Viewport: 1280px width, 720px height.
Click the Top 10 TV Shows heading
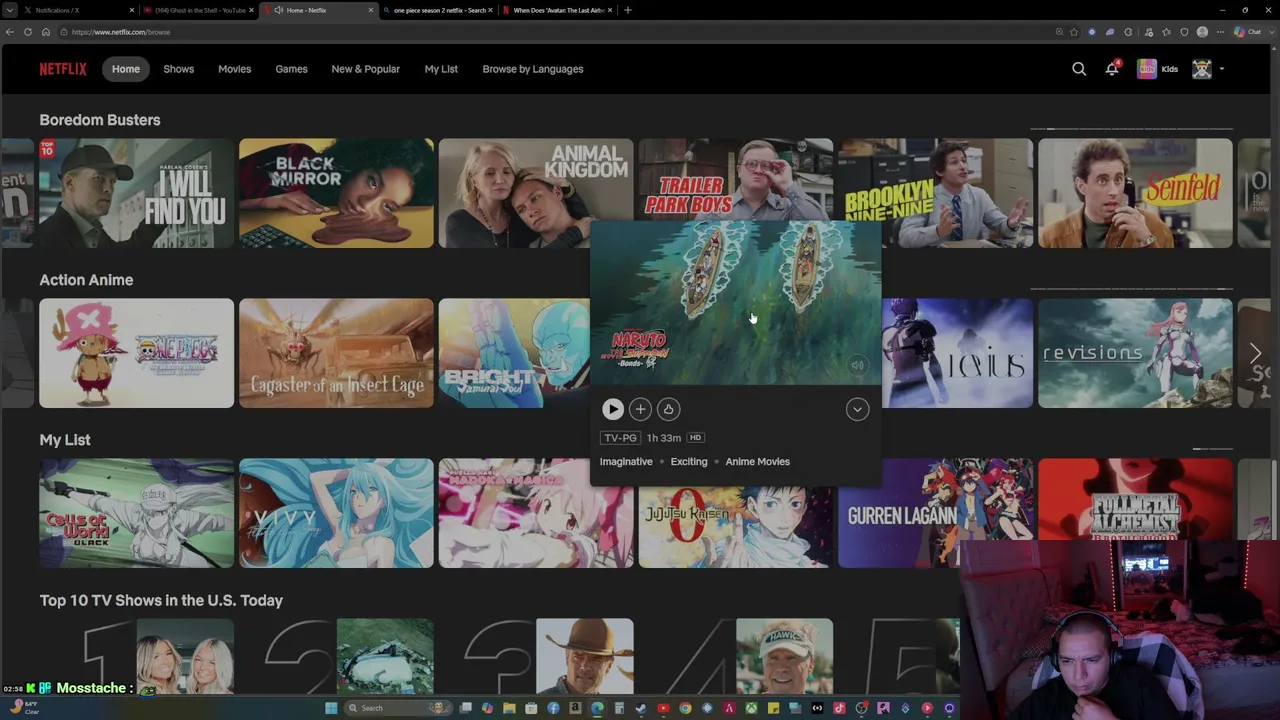pyautogui.click(x=161, y=600)
